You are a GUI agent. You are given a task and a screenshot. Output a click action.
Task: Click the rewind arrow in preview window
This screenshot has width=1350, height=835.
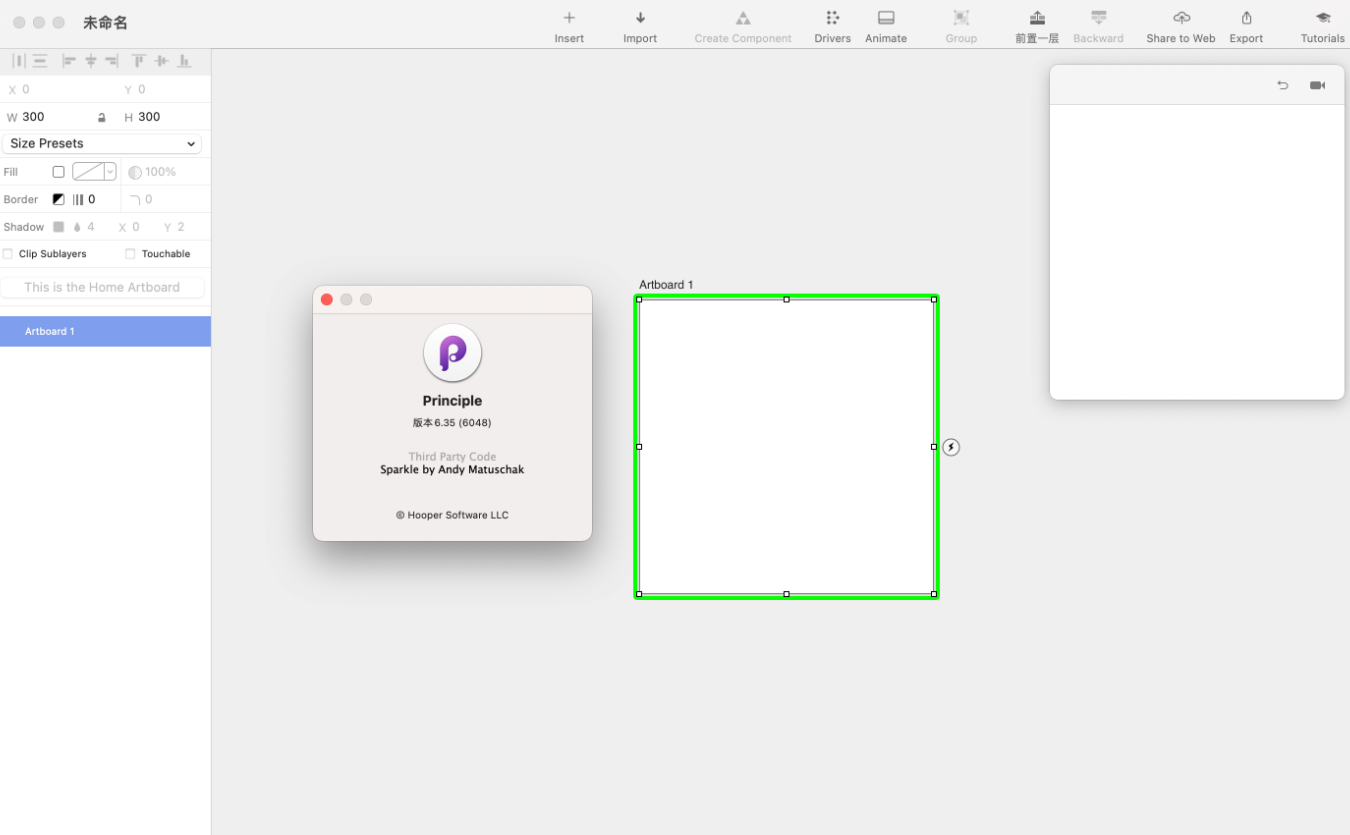point(1283,85)
